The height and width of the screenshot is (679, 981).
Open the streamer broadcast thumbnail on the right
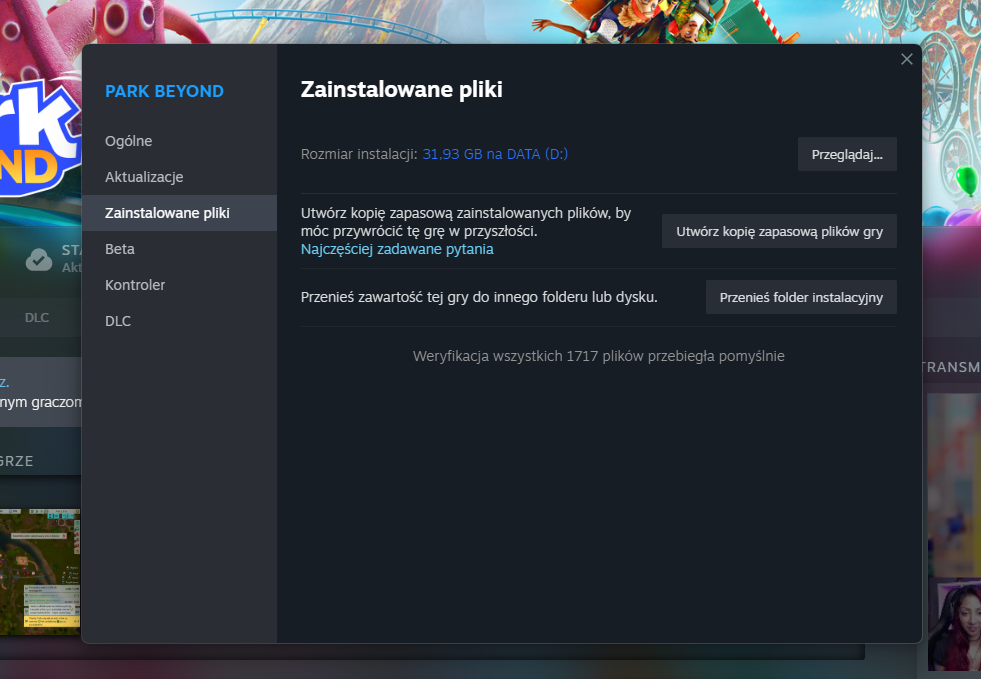point(954,532)
